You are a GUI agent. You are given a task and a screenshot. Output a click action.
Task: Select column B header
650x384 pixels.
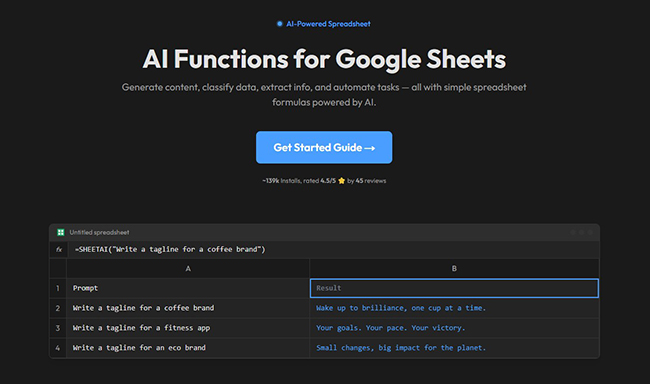pos(454,268)
